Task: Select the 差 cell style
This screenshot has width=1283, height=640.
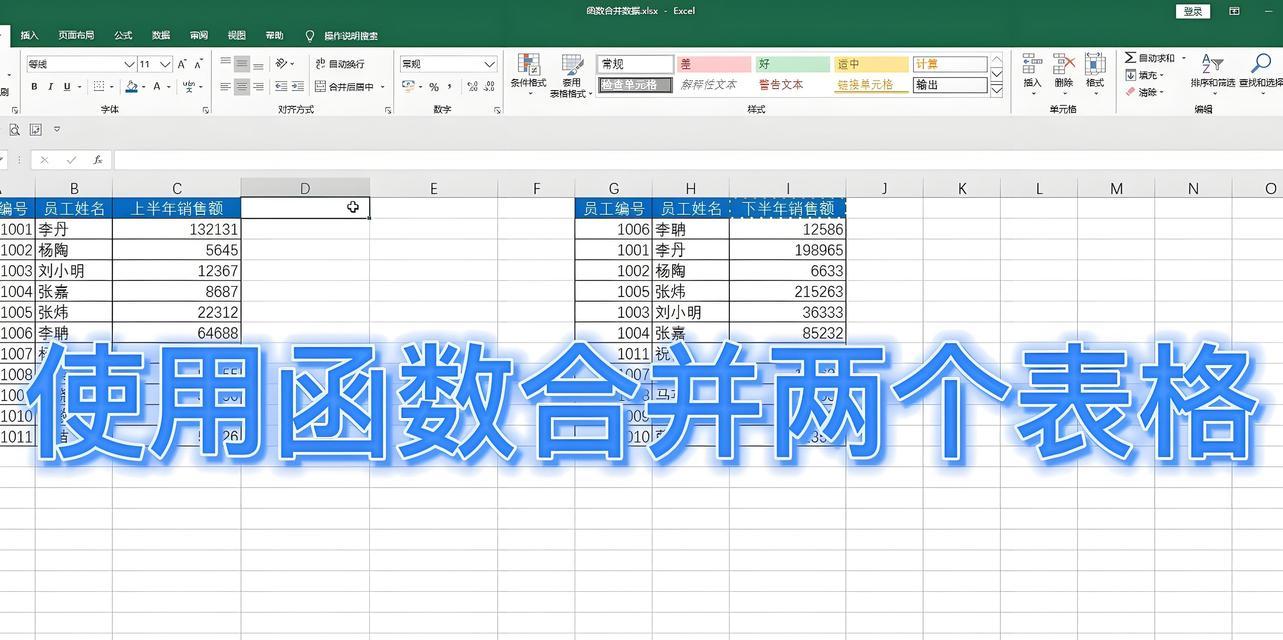Action: 713,64
